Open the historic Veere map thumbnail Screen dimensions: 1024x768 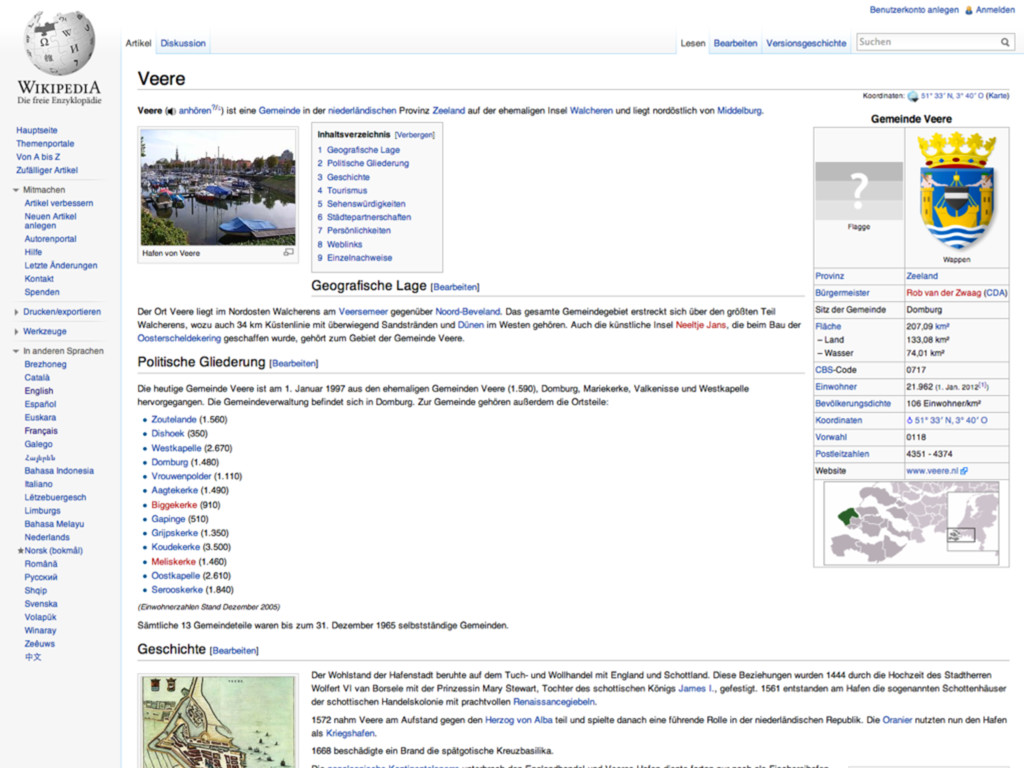click(218, 722)
